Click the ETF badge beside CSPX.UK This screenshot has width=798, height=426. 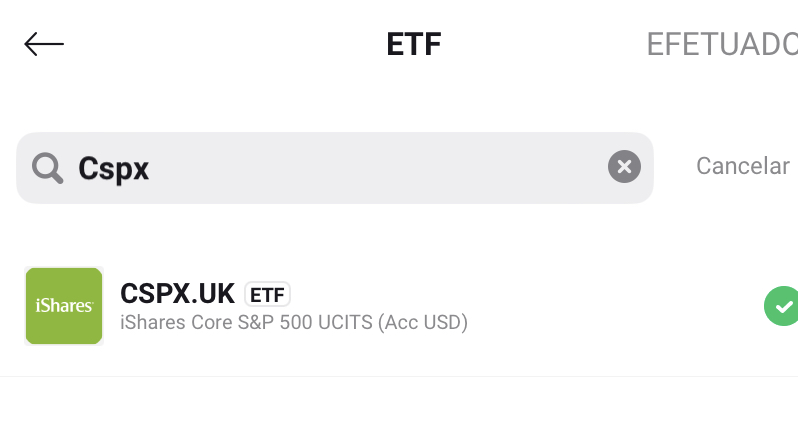pos(267,294)
